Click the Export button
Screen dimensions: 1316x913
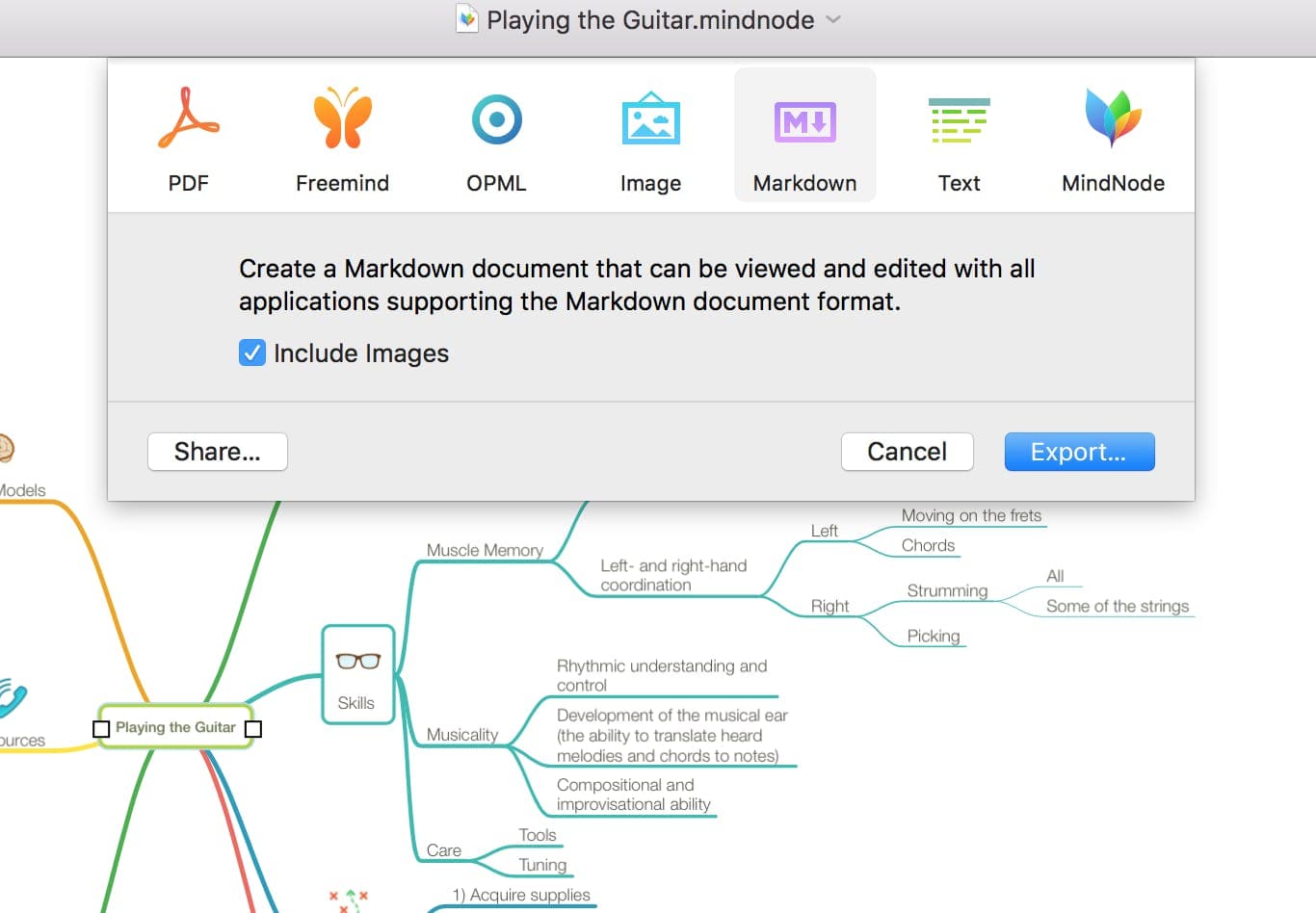coord(1079,452)
